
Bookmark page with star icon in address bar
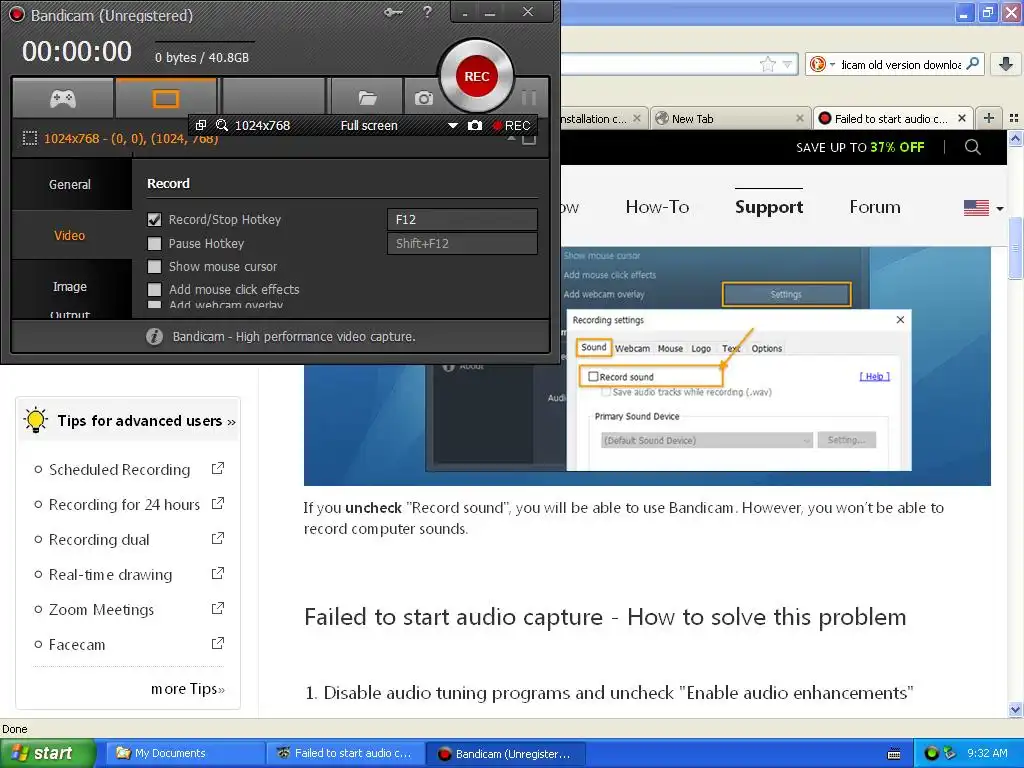coord(767,64)
